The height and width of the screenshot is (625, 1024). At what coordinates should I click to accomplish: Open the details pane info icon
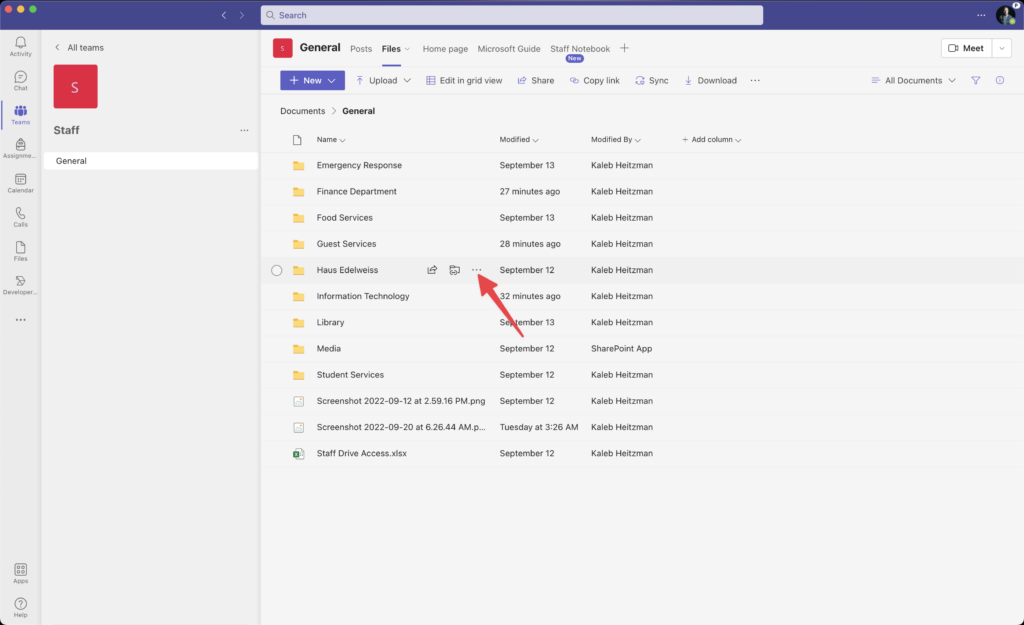click(1000, 80)
